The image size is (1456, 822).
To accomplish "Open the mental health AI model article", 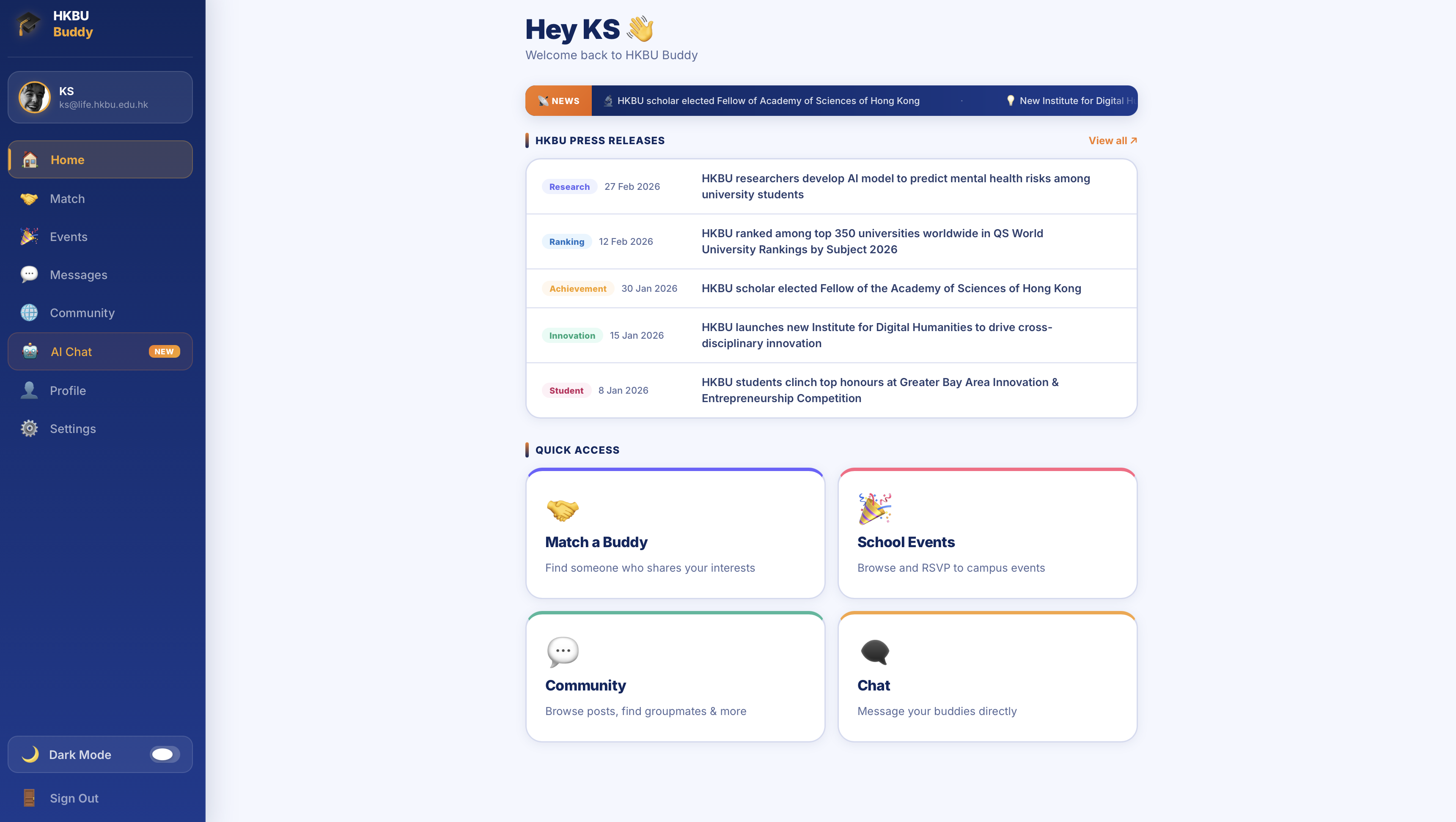I will point(896,186).
